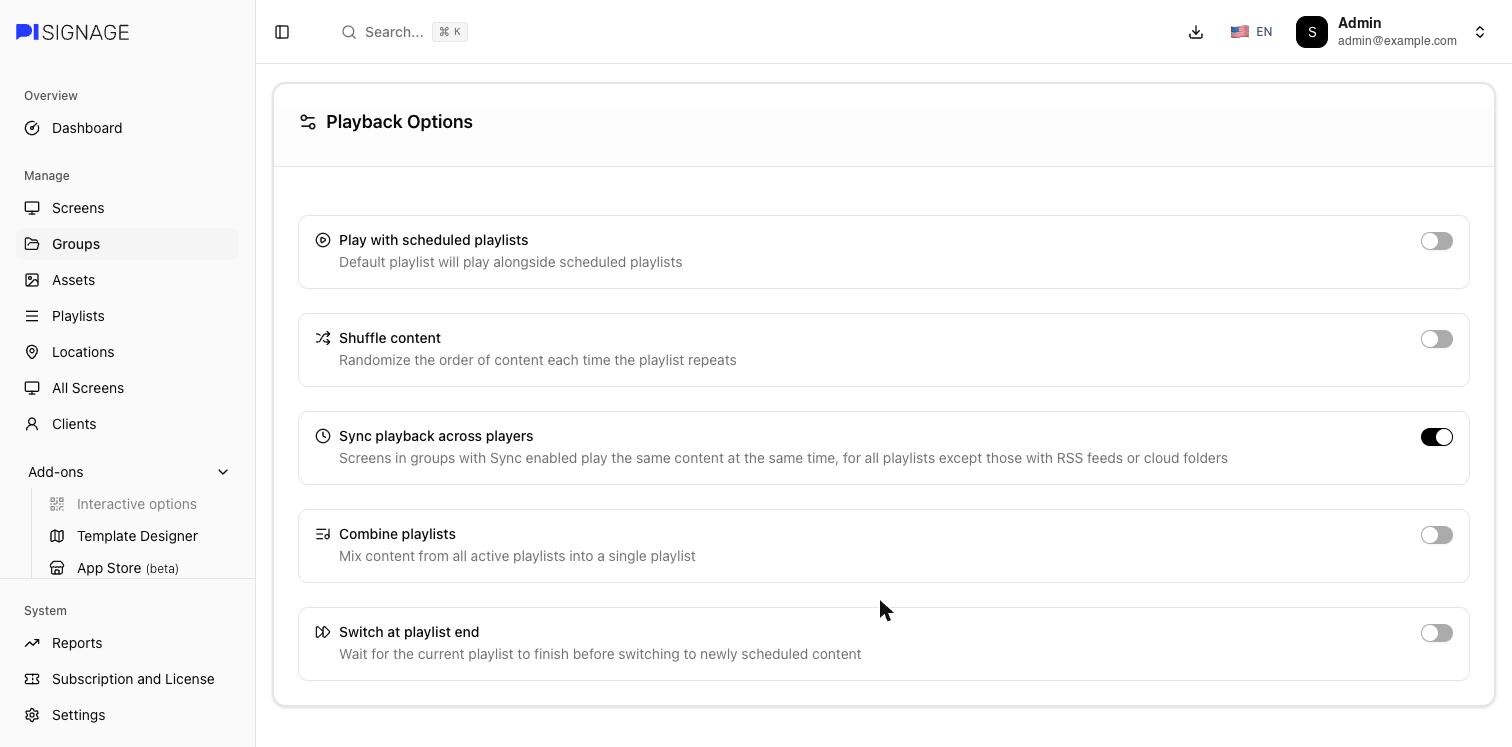Open Template Designer add-on

(x=140, y=536)
